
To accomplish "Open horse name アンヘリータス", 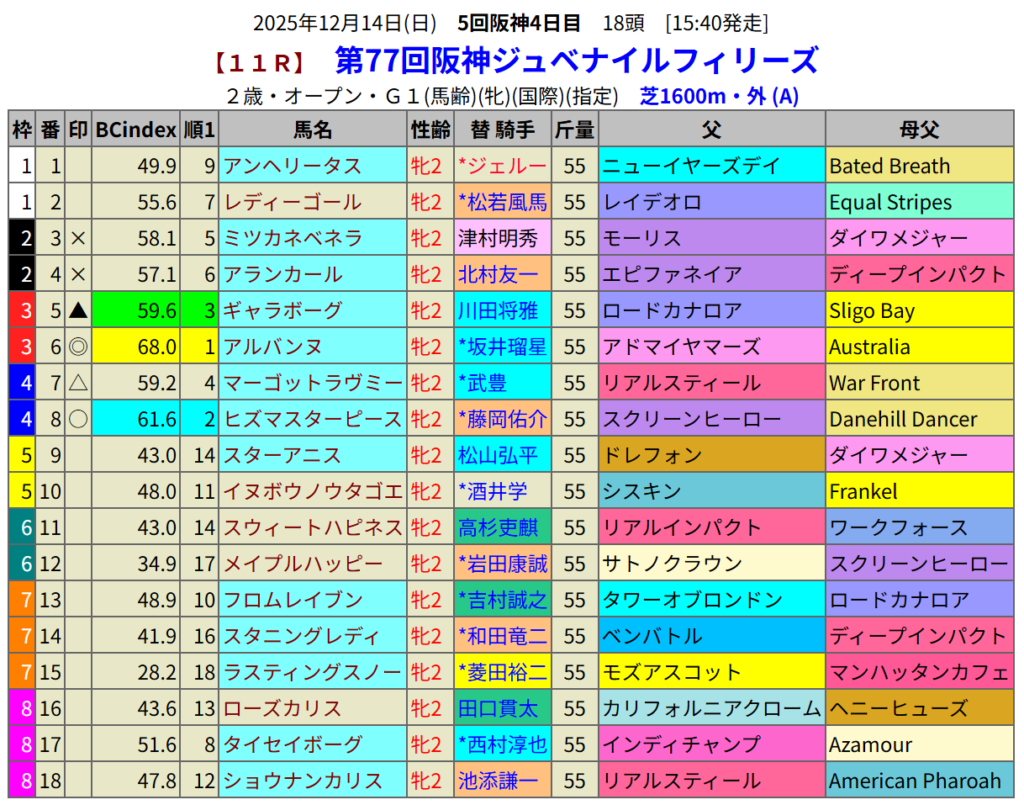I will 291,166.
